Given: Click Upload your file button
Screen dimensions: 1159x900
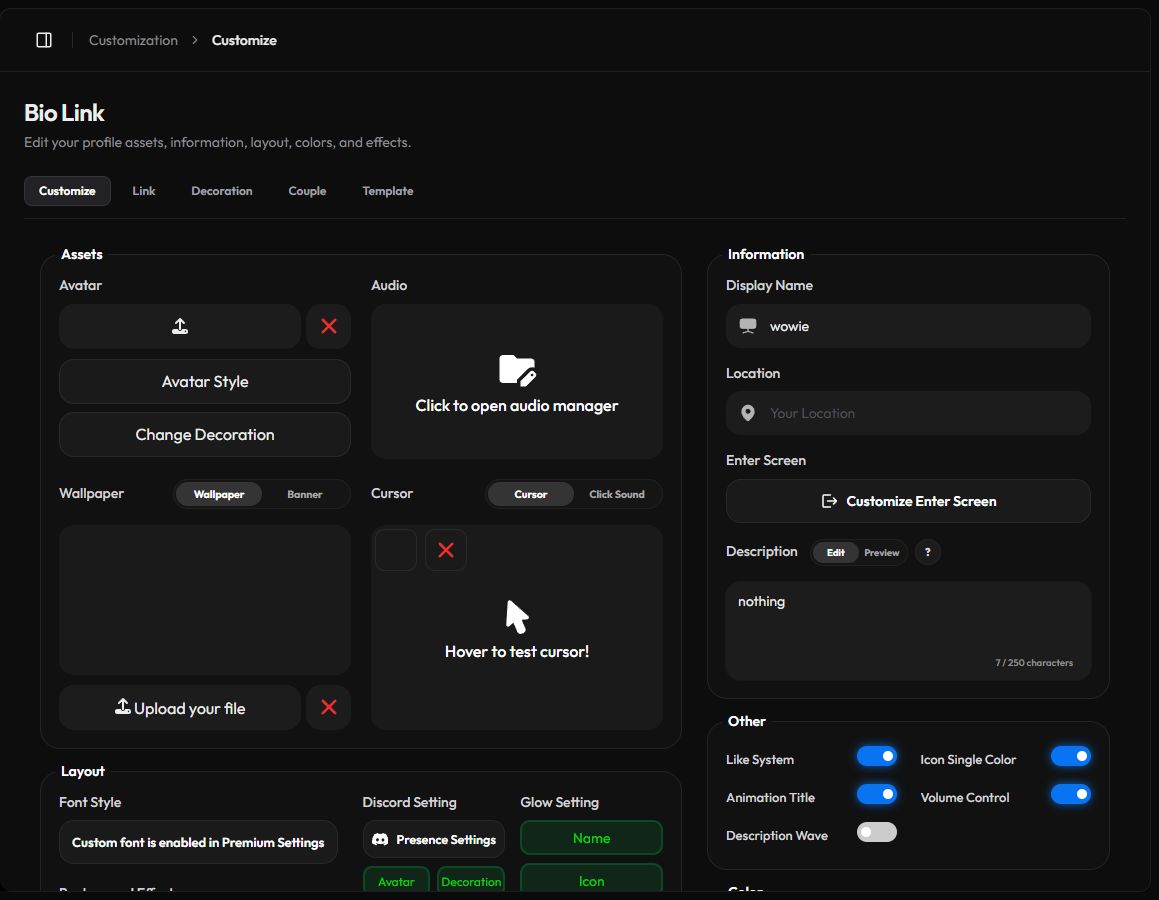Looking at the screenshot, I should tap(180, 707).
